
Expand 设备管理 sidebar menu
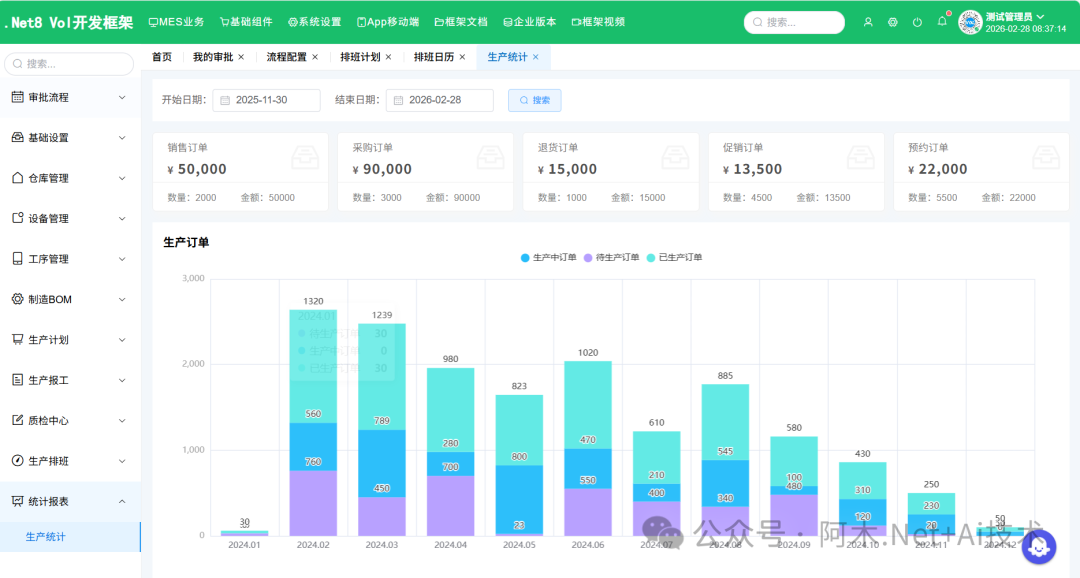69,218
